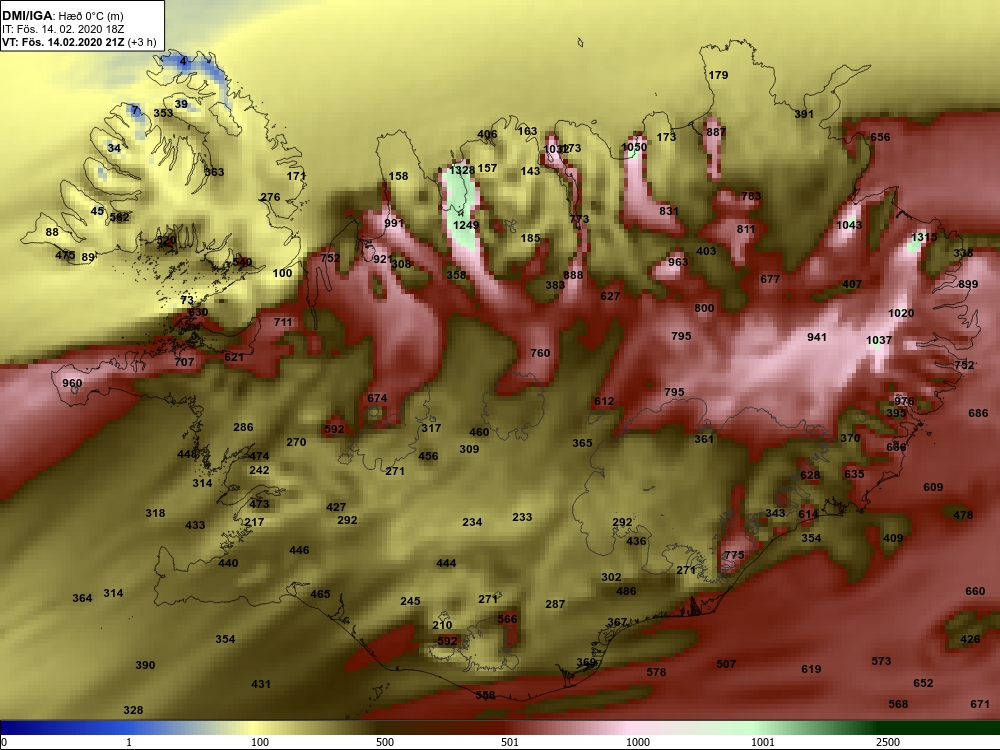Click the map value '353'
1000x750 pixels.
(163, 113)
